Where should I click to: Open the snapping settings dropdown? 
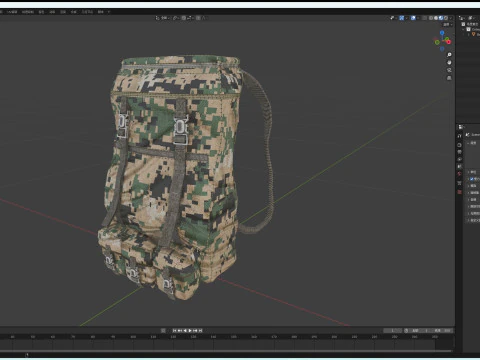[190, 18]
